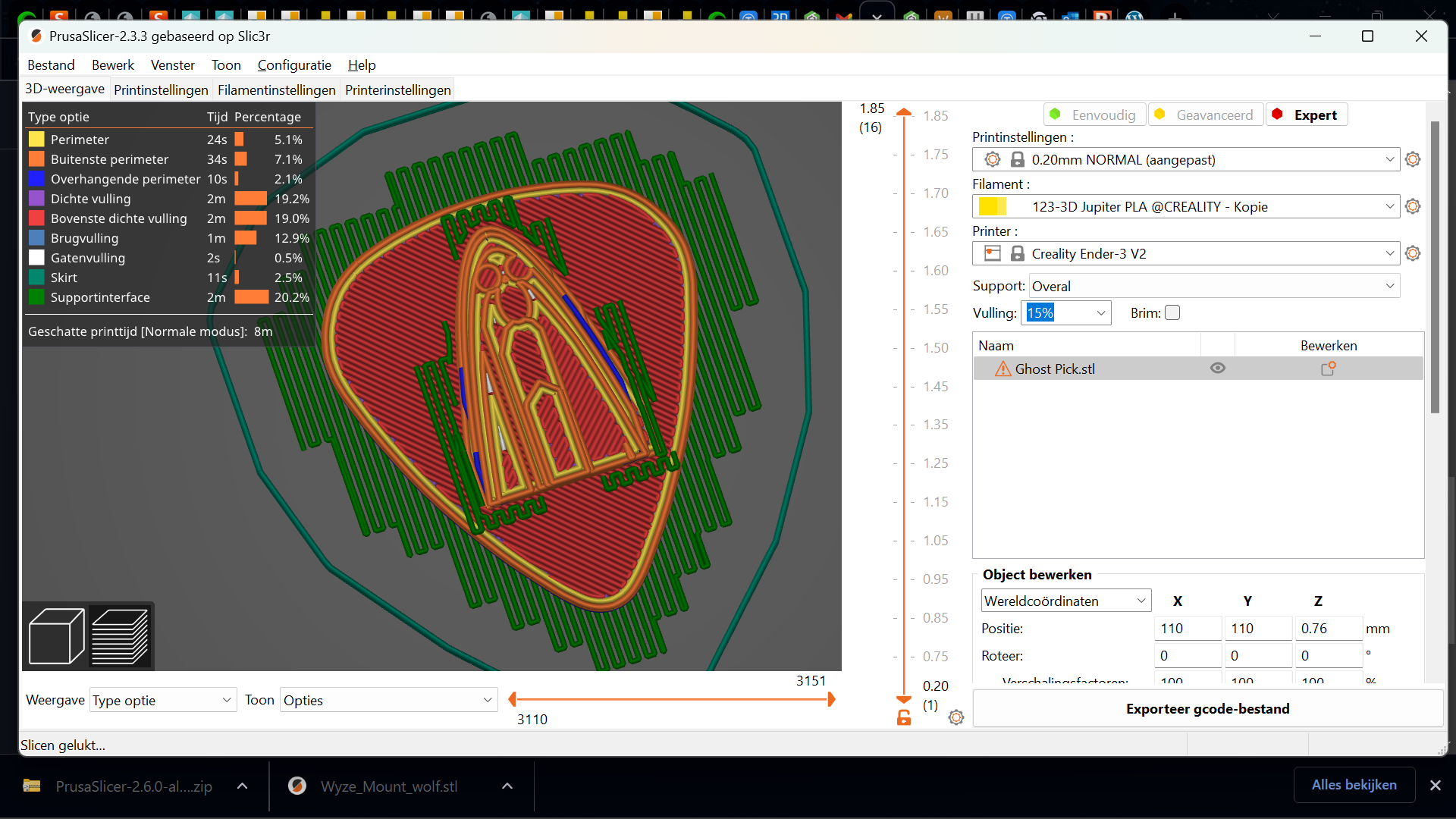This screenshot has width=1456, height=819.
Task: Click the lock icon on the print settings profile
Action: pyautogui.click(x=1018, y=159)
